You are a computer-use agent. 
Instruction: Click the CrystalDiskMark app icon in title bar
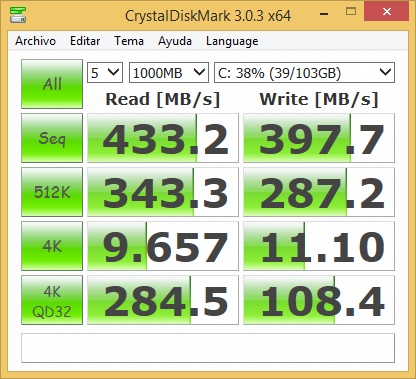coord(18,15)
